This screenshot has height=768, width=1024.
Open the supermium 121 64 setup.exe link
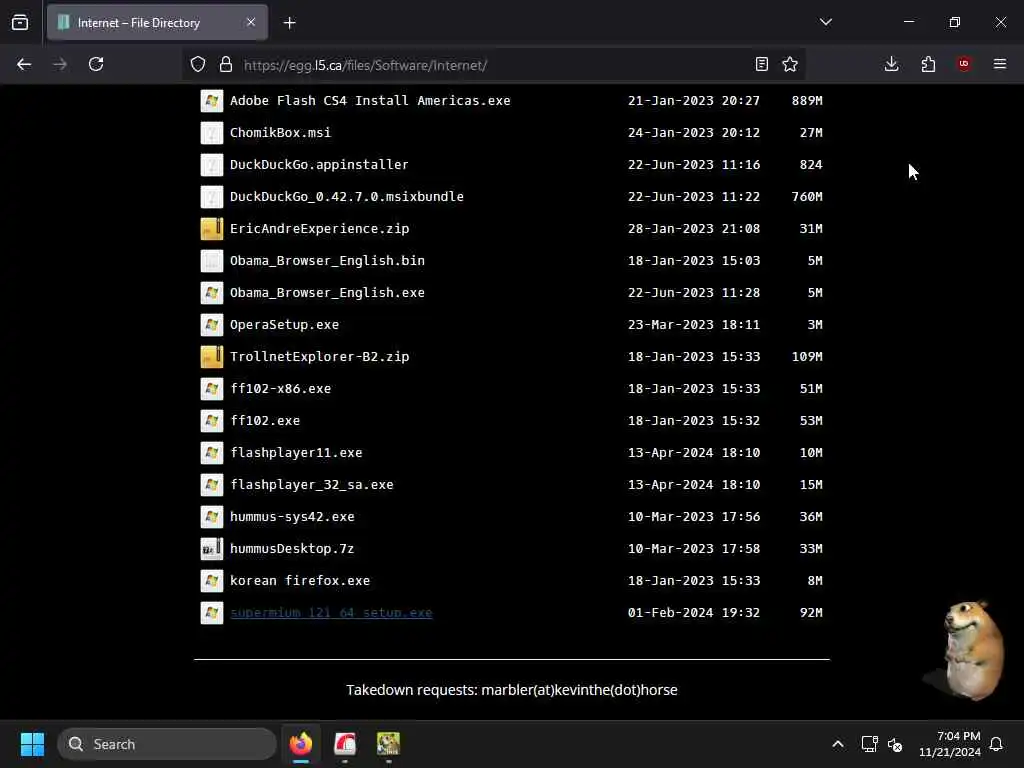pos(331,613)
